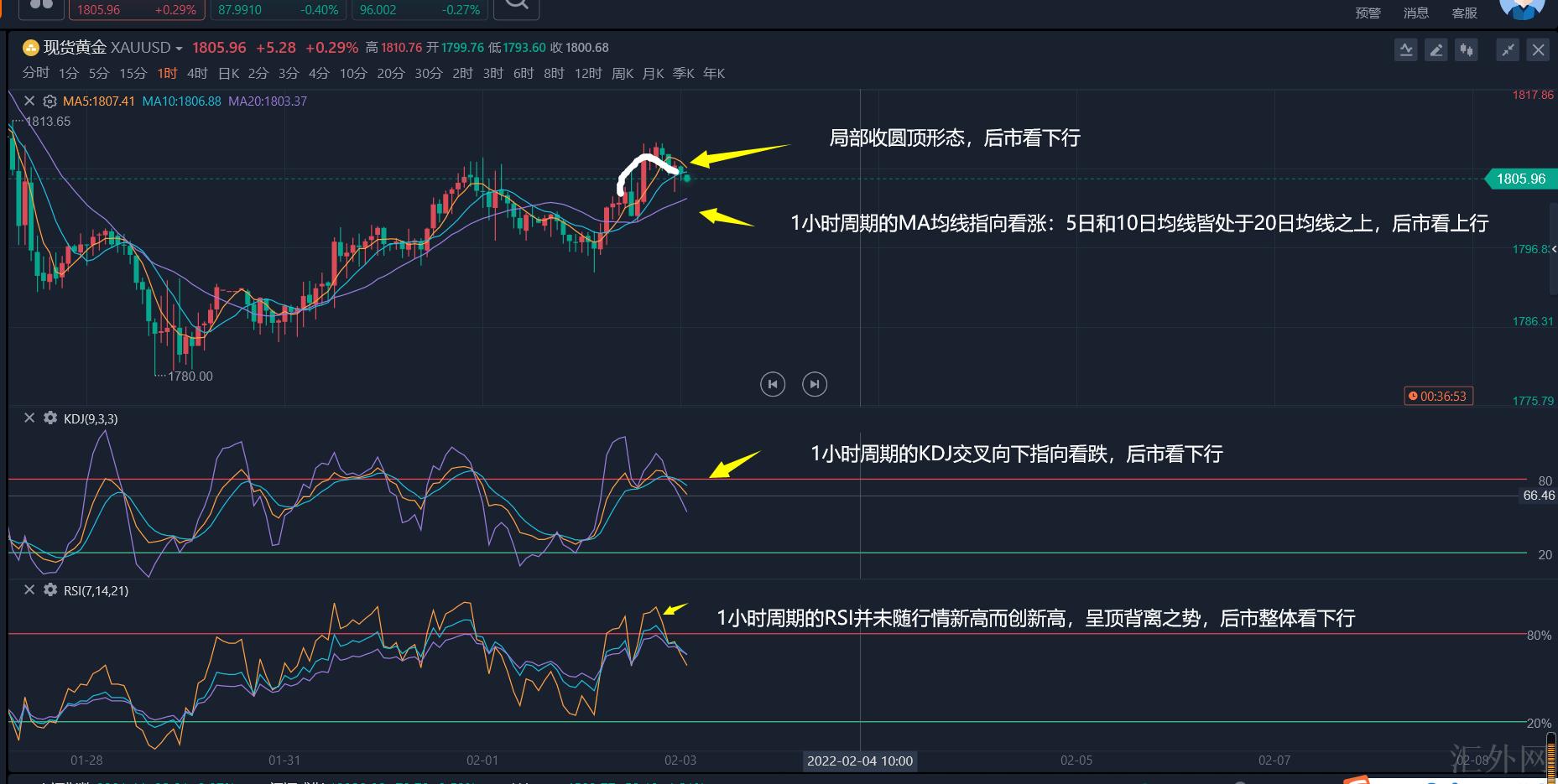Select the pencil drawing tool

pyautogui.click(x=1436, y=49)
